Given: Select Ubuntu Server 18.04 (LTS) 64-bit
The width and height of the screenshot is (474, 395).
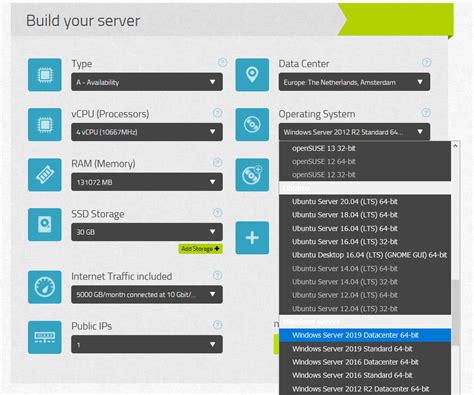Looking at the screenshot, I should [365, 215].
